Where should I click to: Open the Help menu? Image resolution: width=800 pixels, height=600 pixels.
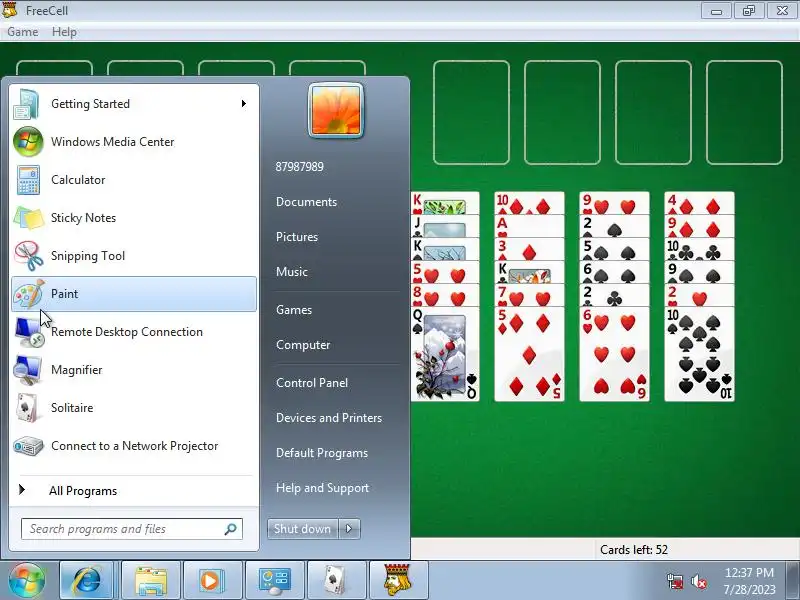[x=64, y=32]
